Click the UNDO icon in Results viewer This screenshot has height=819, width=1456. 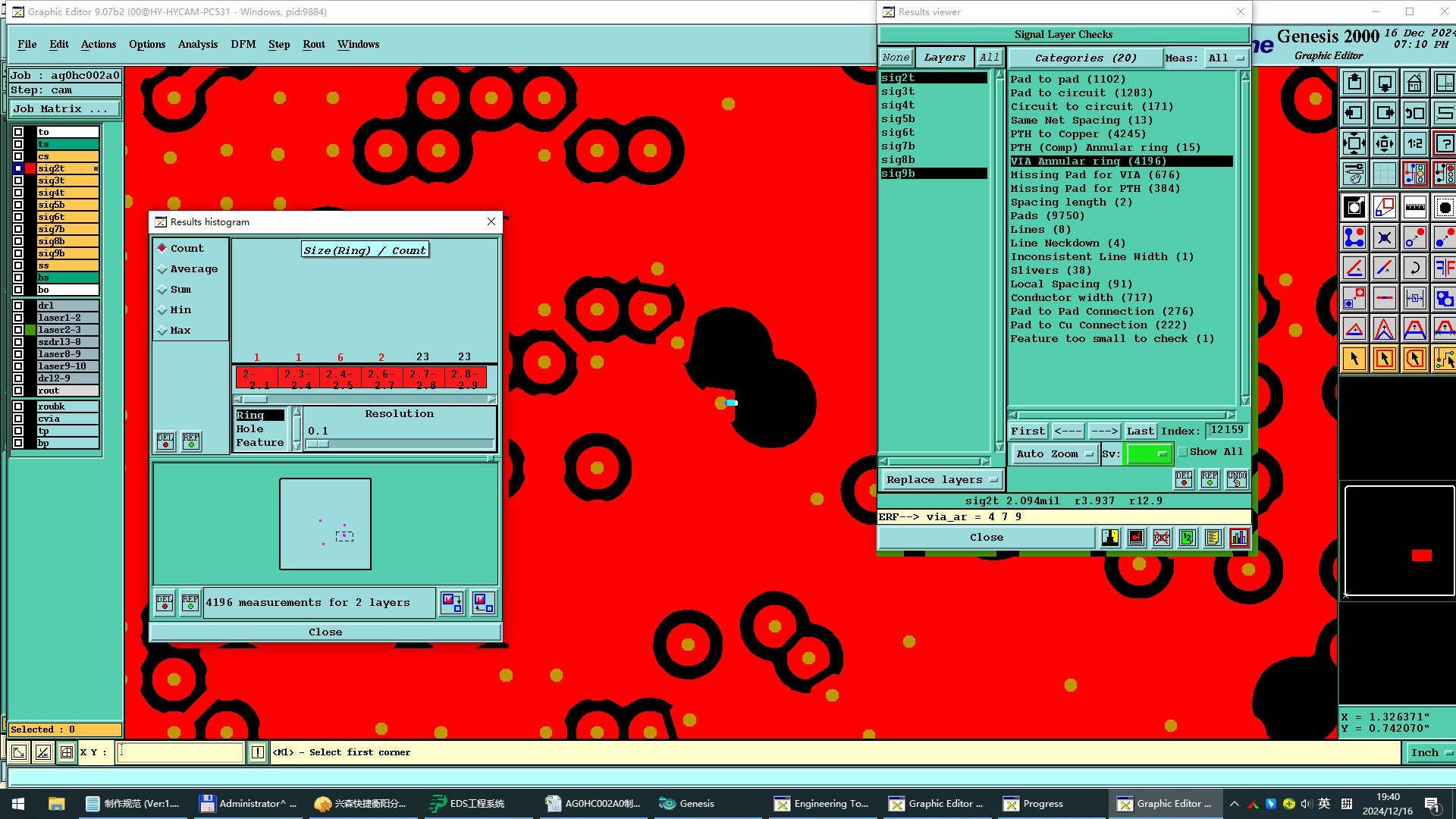pos(1236,479)
